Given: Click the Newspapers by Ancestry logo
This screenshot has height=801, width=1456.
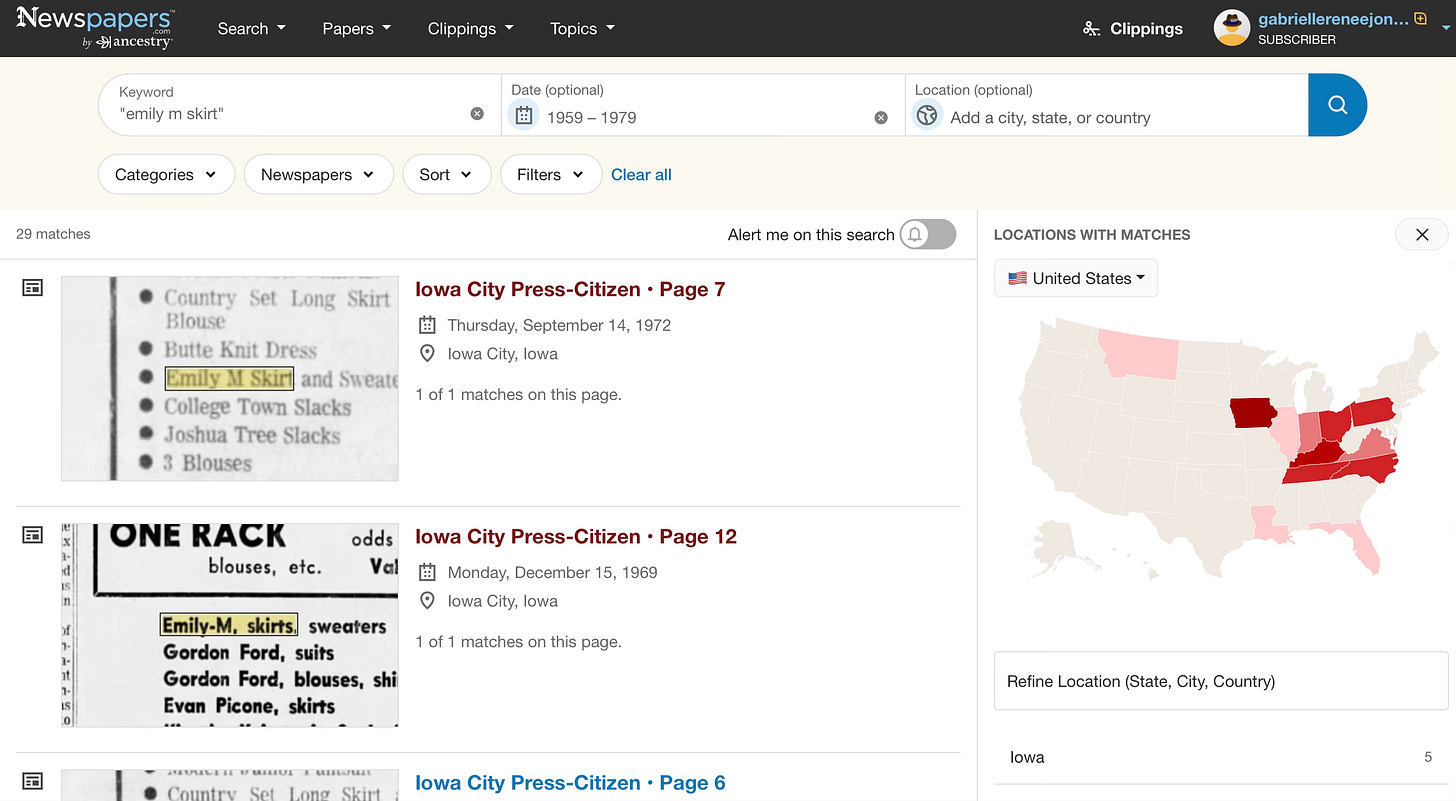Looking at the screenshot, I should (95, 27).
